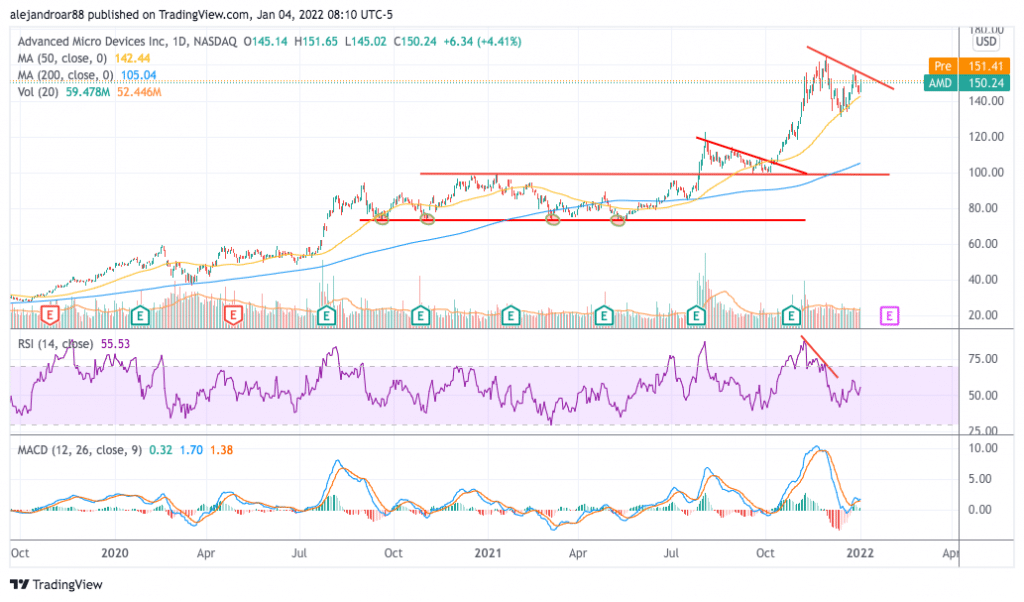Click the 100.00 price axis label
The width and height of the screenshot is (1024, 602).
pos(986,172)
